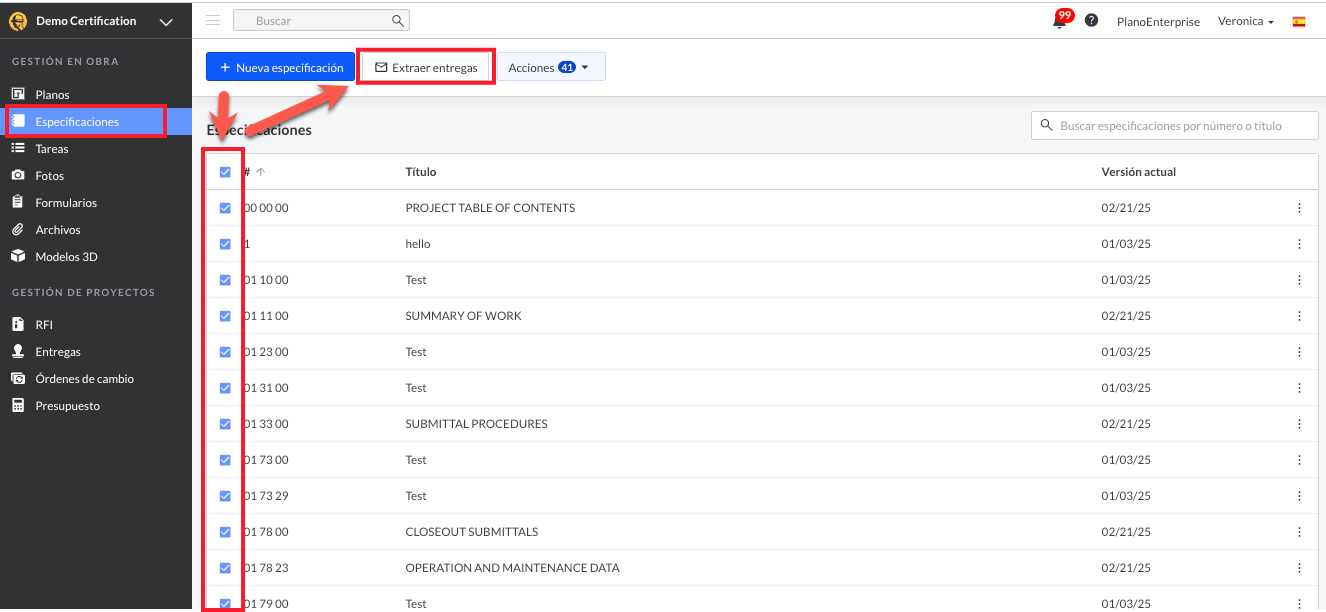The image size is (1326, 612).
Task: Click the Spanish flag language icon
Action: tap(1299, 21)
